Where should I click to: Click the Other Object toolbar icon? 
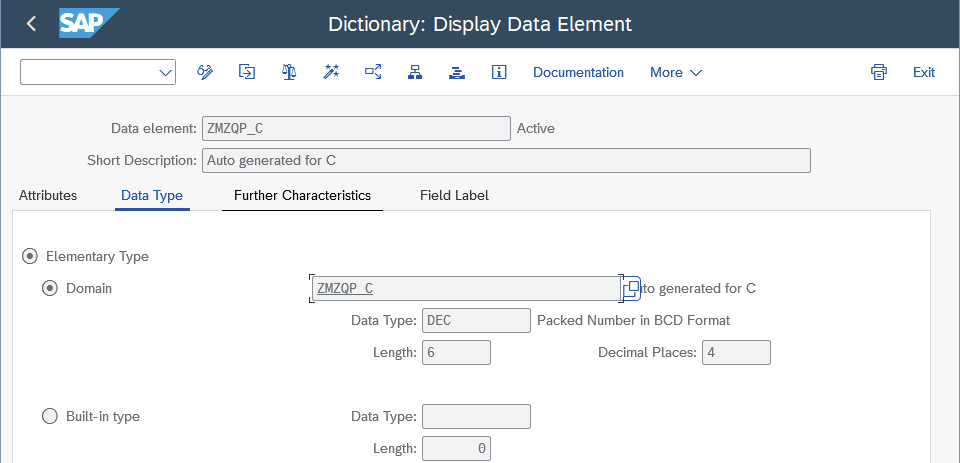coord(247,72)
